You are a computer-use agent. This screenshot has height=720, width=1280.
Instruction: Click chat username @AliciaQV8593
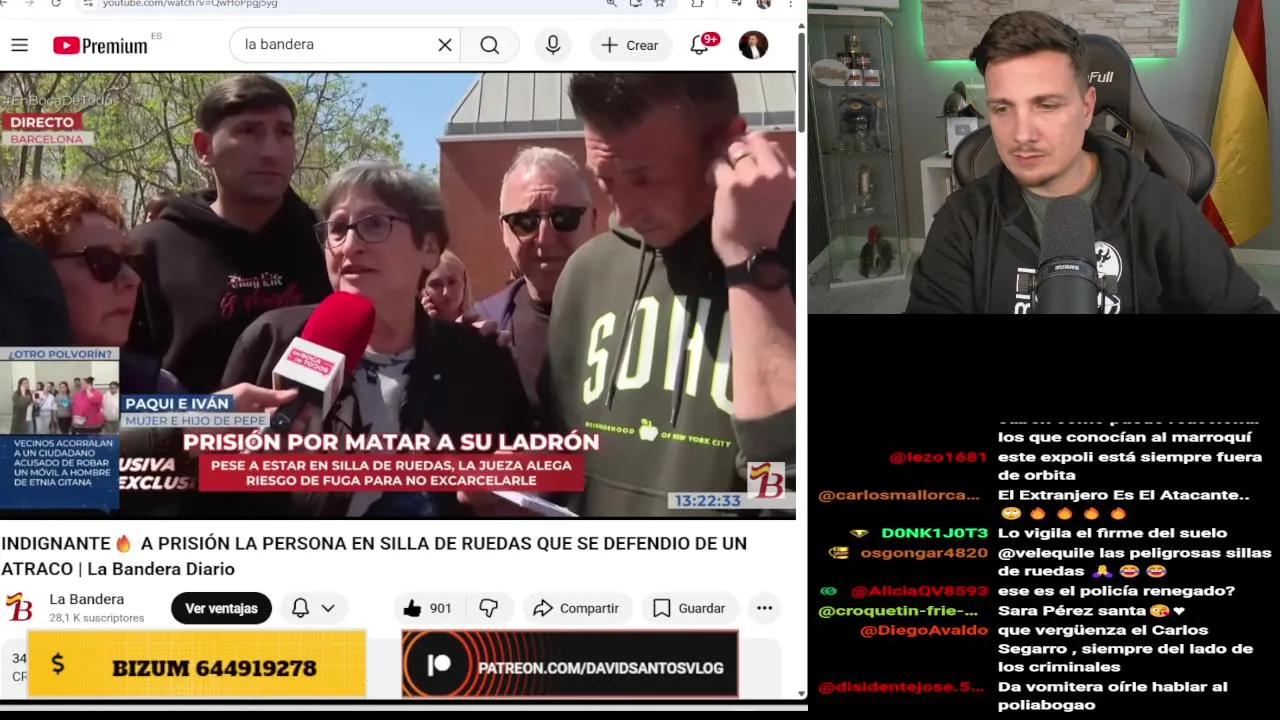pos(919,591)
